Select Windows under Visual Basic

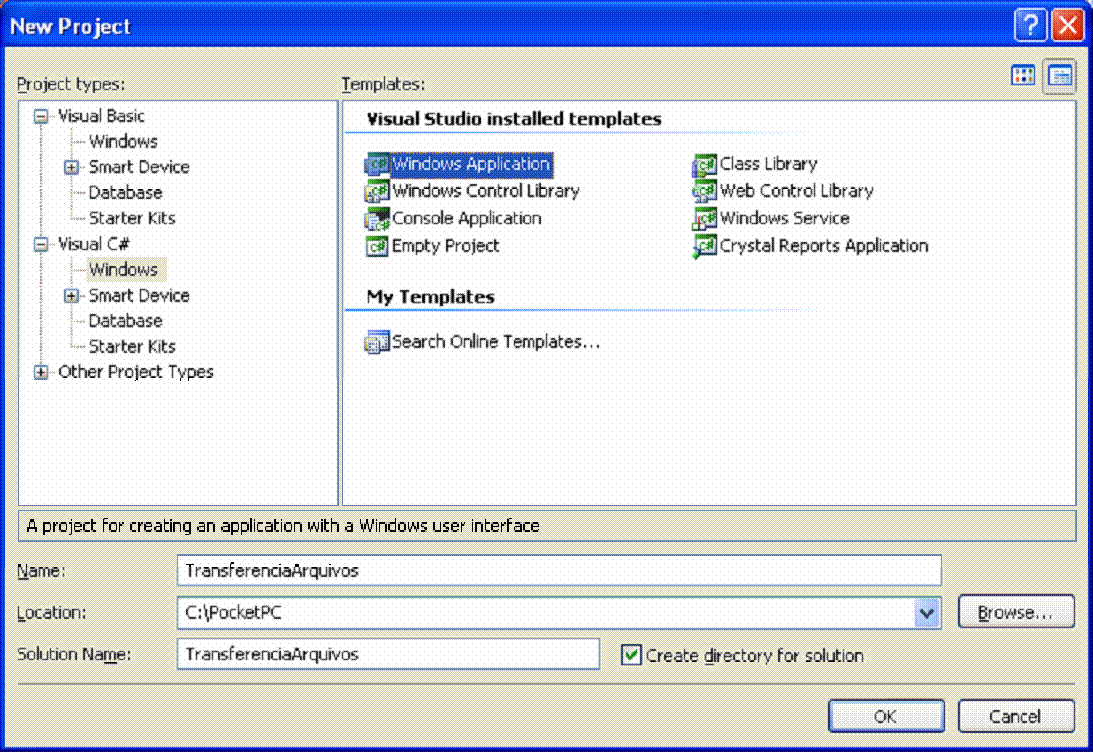pos(123,141)
